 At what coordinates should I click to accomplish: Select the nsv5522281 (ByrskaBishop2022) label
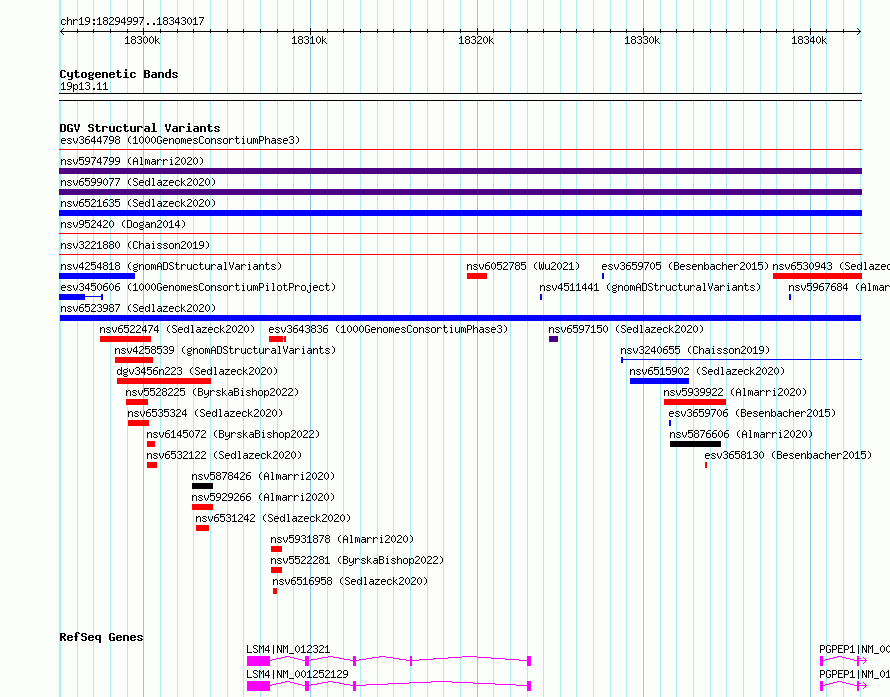(357, 560)
